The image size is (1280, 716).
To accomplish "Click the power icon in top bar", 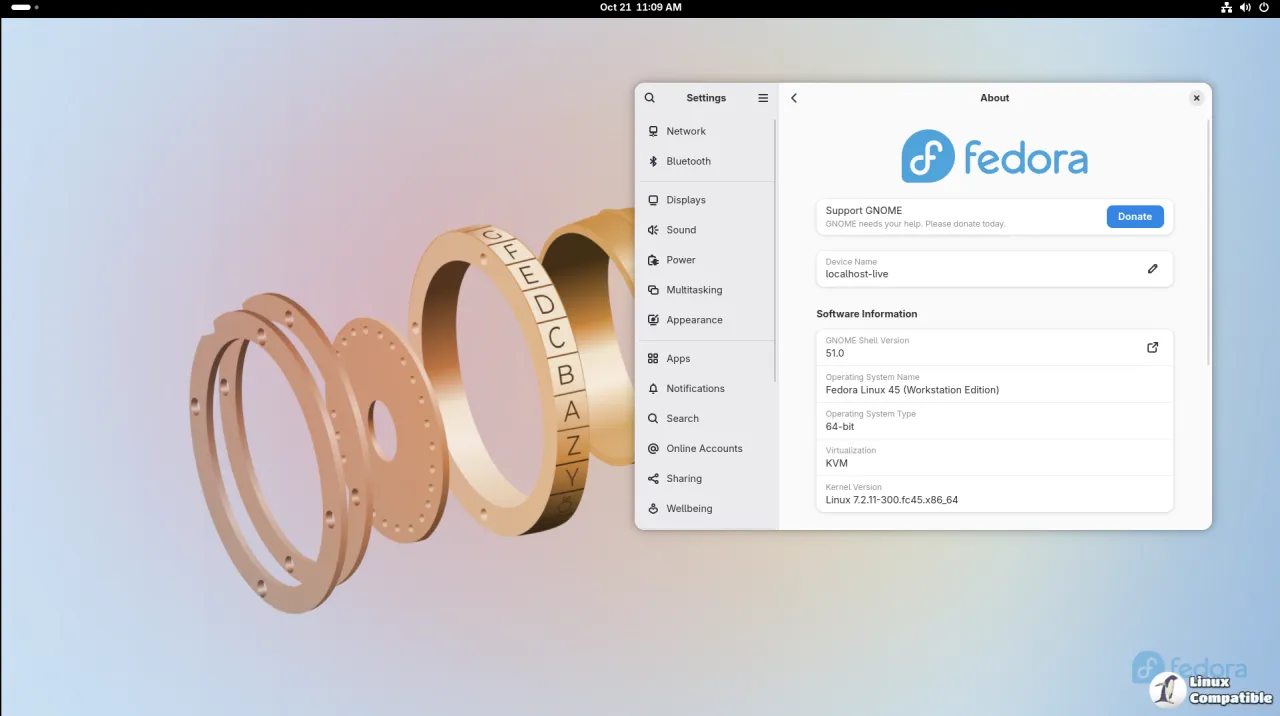I will click(1264, 7).
